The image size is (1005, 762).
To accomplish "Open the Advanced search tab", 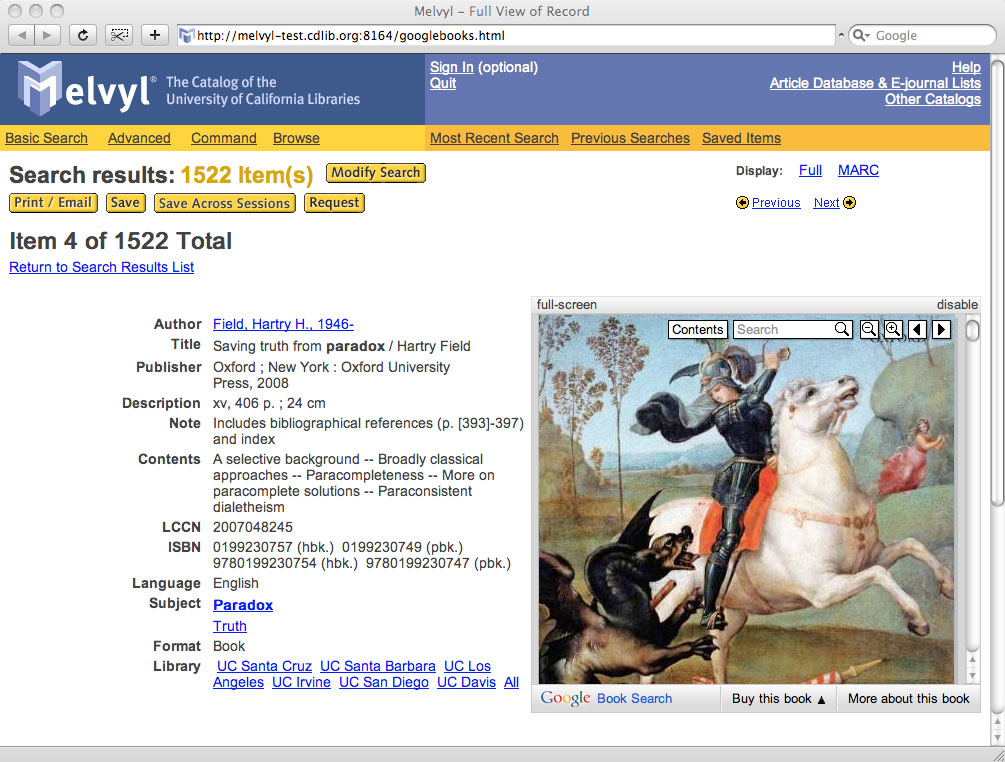I will coord(139,138).
